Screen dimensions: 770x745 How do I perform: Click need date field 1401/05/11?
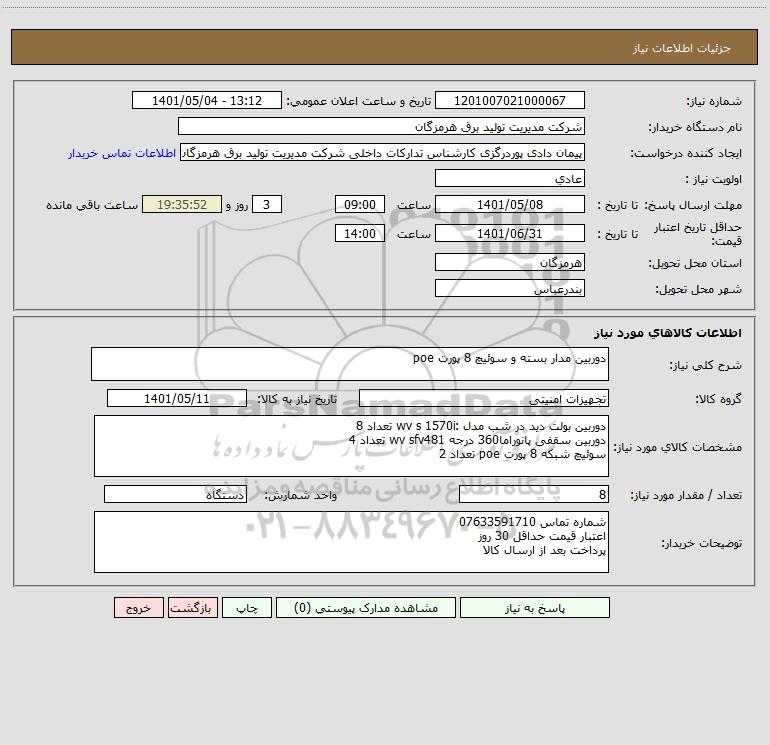pos(177,399)
